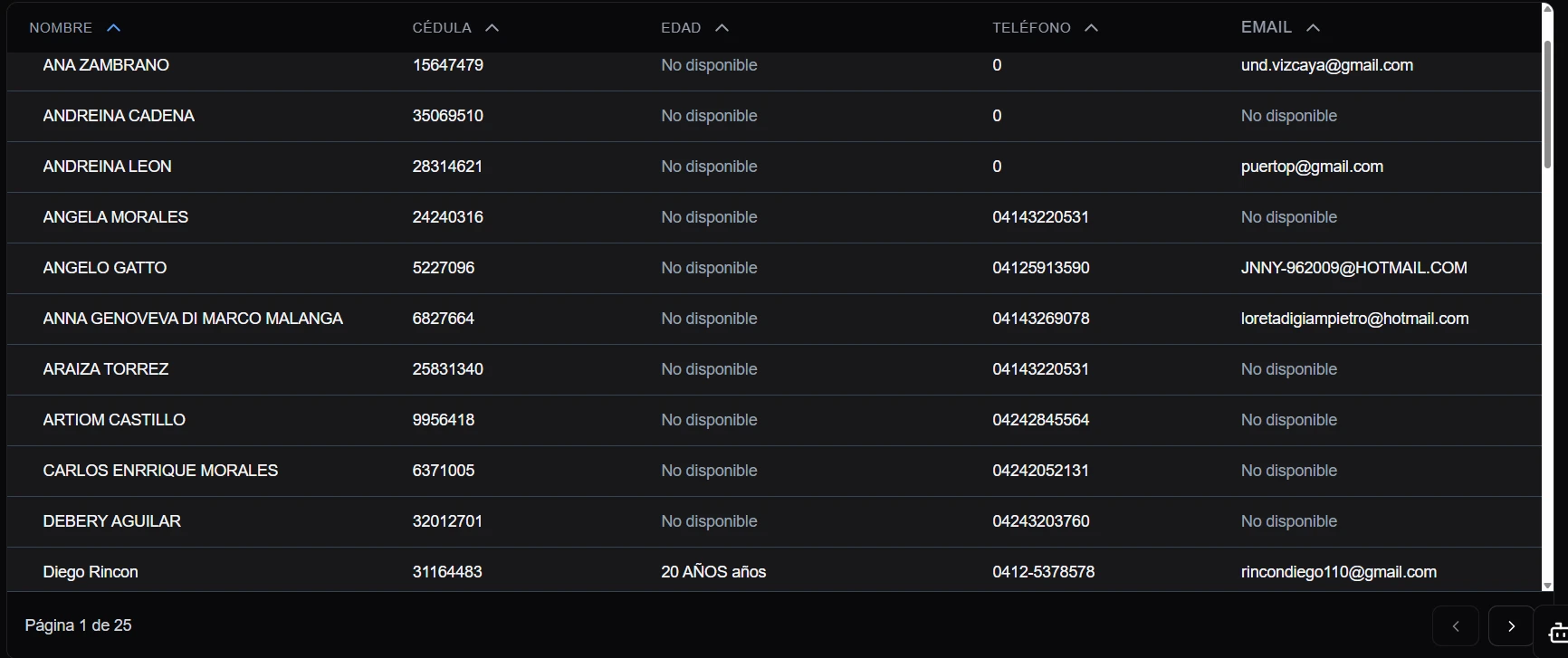Image resolution: width=1568 pixels, height=658 pixels.
Task: Click the sort arrow beside EDAD
Action: [722, 28]
